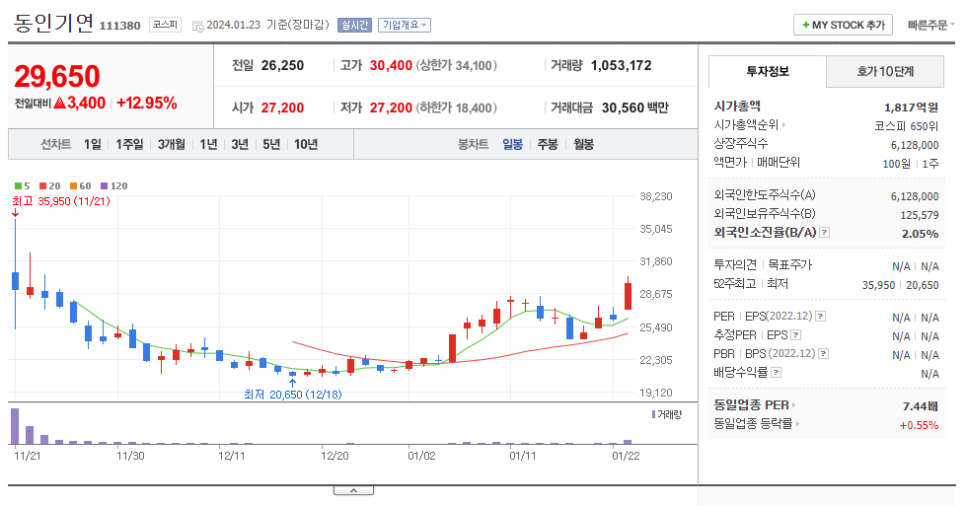This screenshot has height=506, width=966.
Task: Open help icon next to PER EPS(2022.12)
Action: pos(821,316)
